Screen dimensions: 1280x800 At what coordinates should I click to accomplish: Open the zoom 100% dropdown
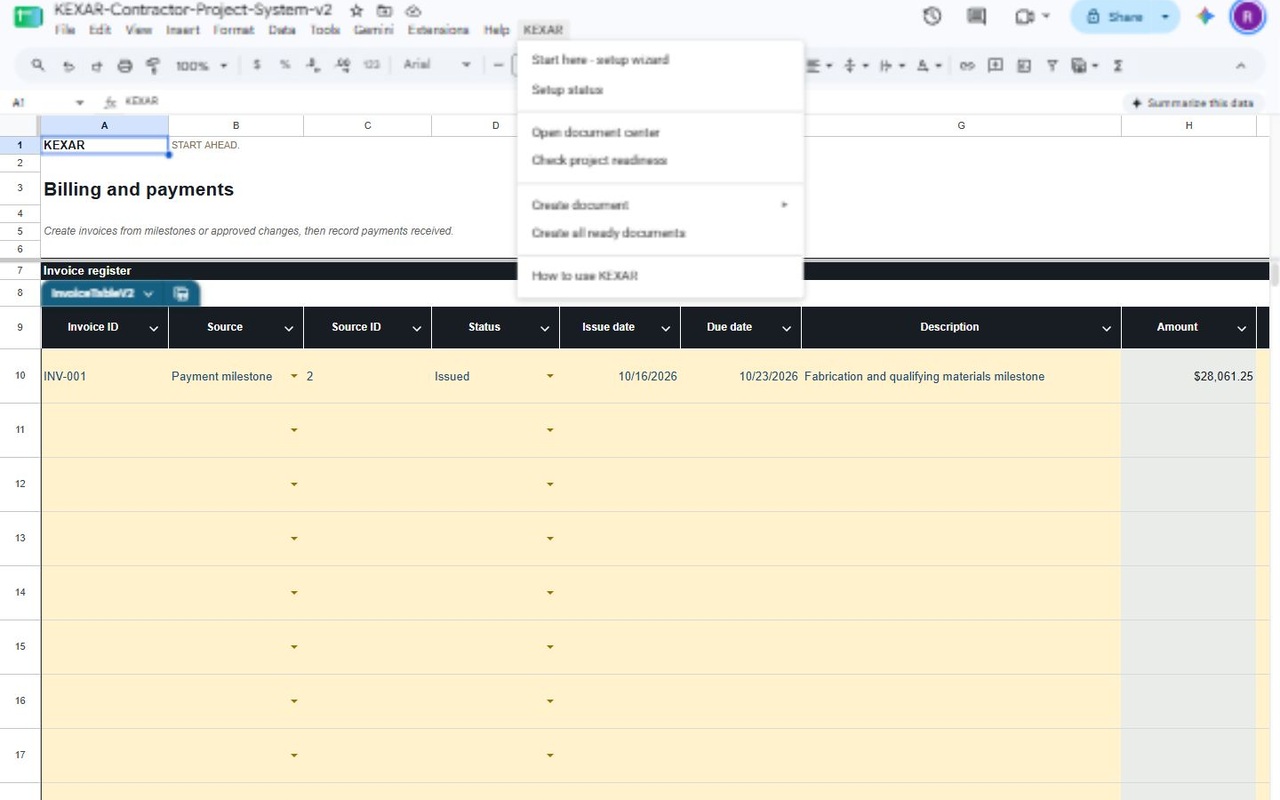tap(202, 66)
